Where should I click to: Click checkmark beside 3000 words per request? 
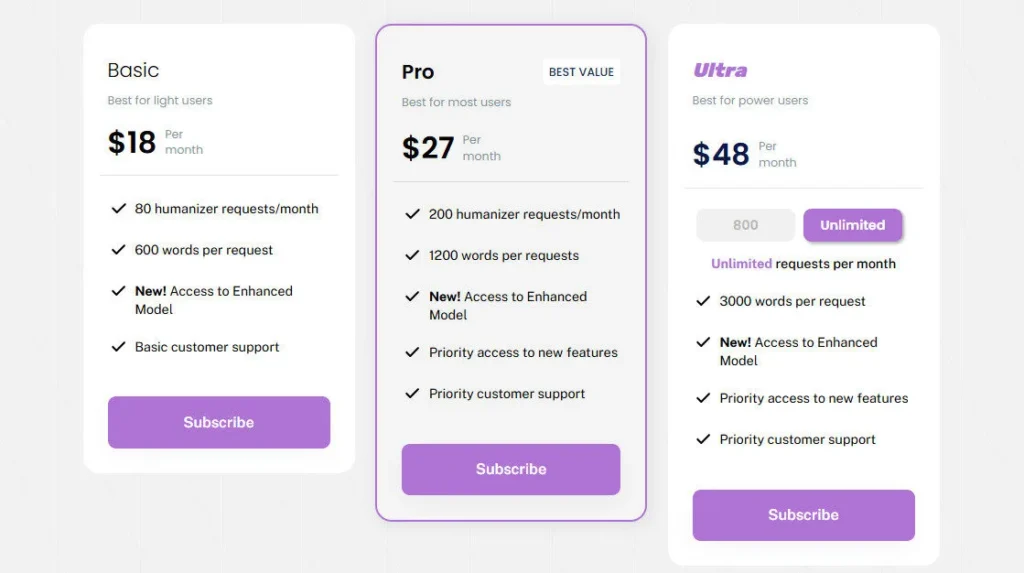(x=703, y=301)
